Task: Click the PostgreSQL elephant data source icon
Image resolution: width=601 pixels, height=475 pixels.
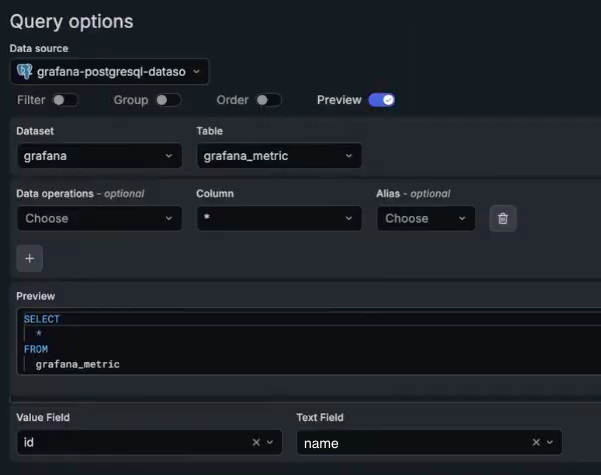Action: pos(25,71)
